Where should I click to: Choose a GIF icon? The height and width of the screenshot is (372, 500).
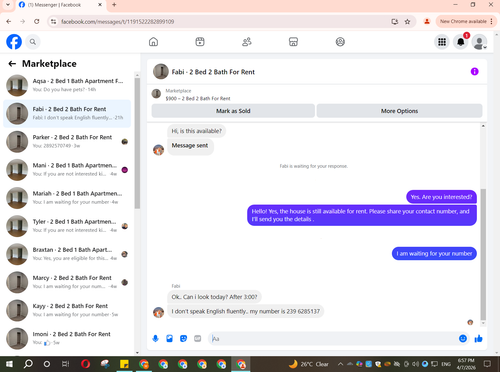click(198, 339)
